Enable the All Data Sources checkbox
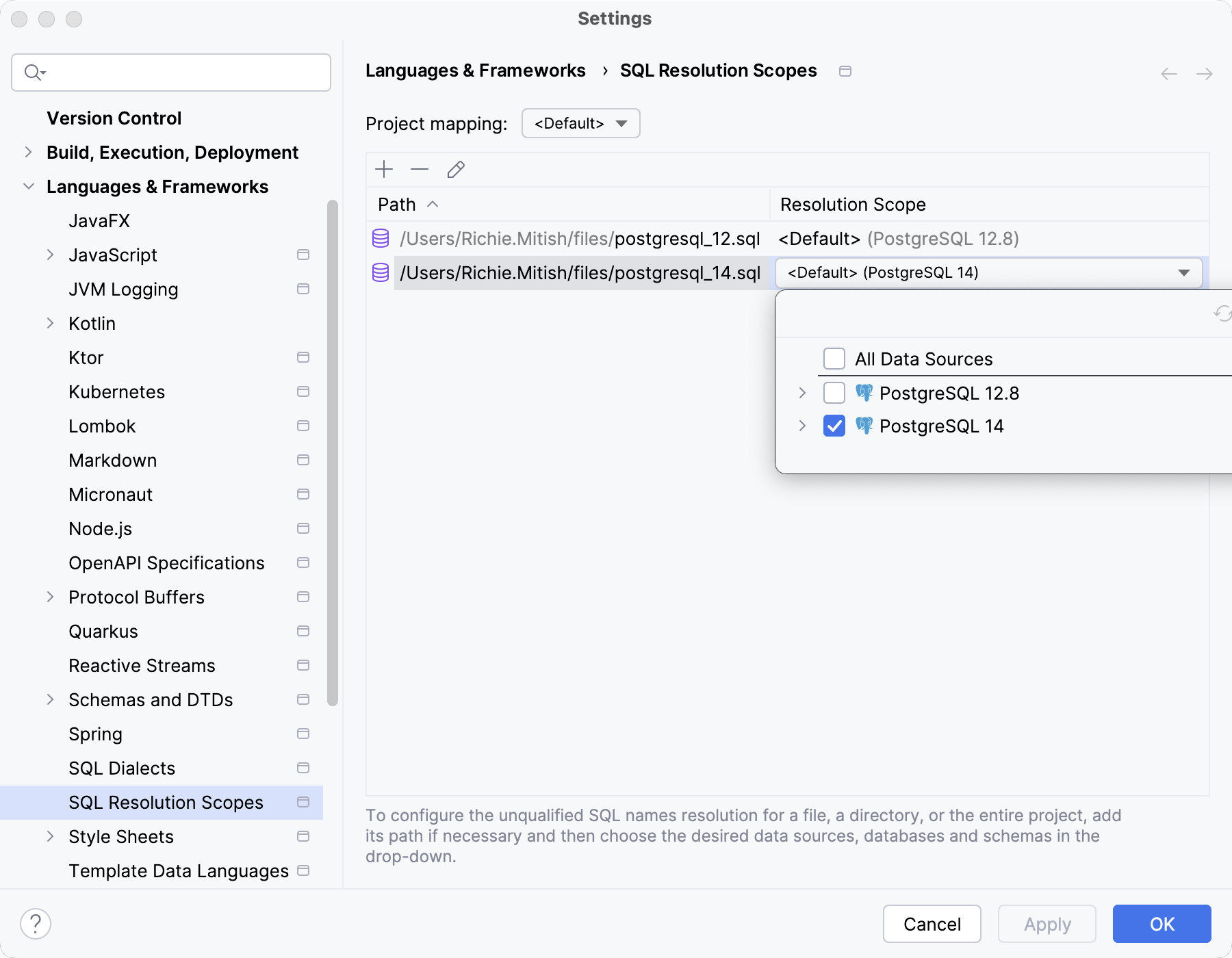Screen dimensions: 1232x958 [834, 359]
